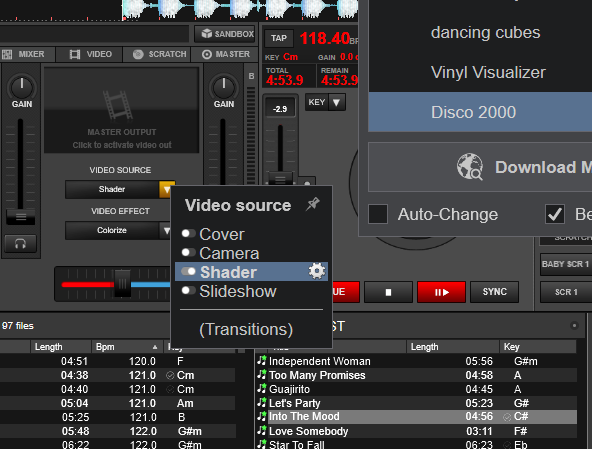The height and width of the screenshot is (449, 592).
Task: Click the music note icon beside Into The Mood
Action: tap(262, 416)
